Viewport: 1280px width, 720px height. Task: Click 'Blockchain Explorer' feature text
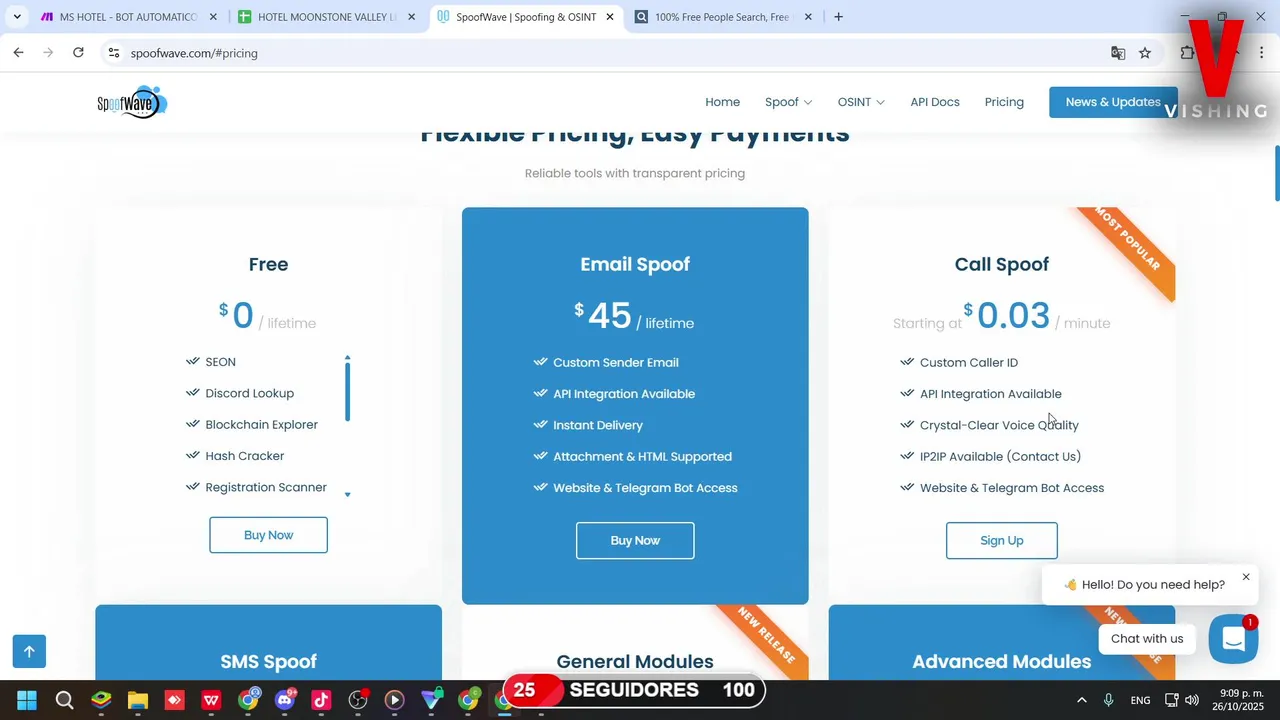(261, 424)
